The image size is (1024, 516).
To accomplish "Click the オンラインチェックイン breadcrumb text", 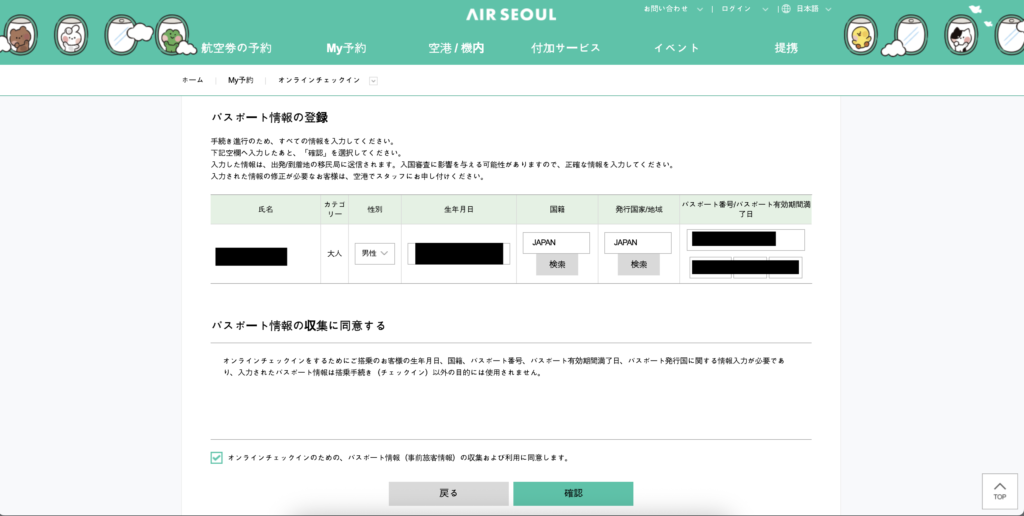I will click(319, 80).
